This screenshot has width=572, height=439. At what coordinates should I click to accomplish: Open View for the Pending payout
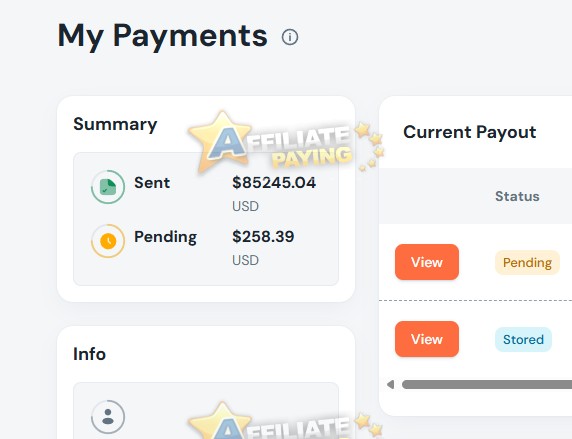click(427, 262)
